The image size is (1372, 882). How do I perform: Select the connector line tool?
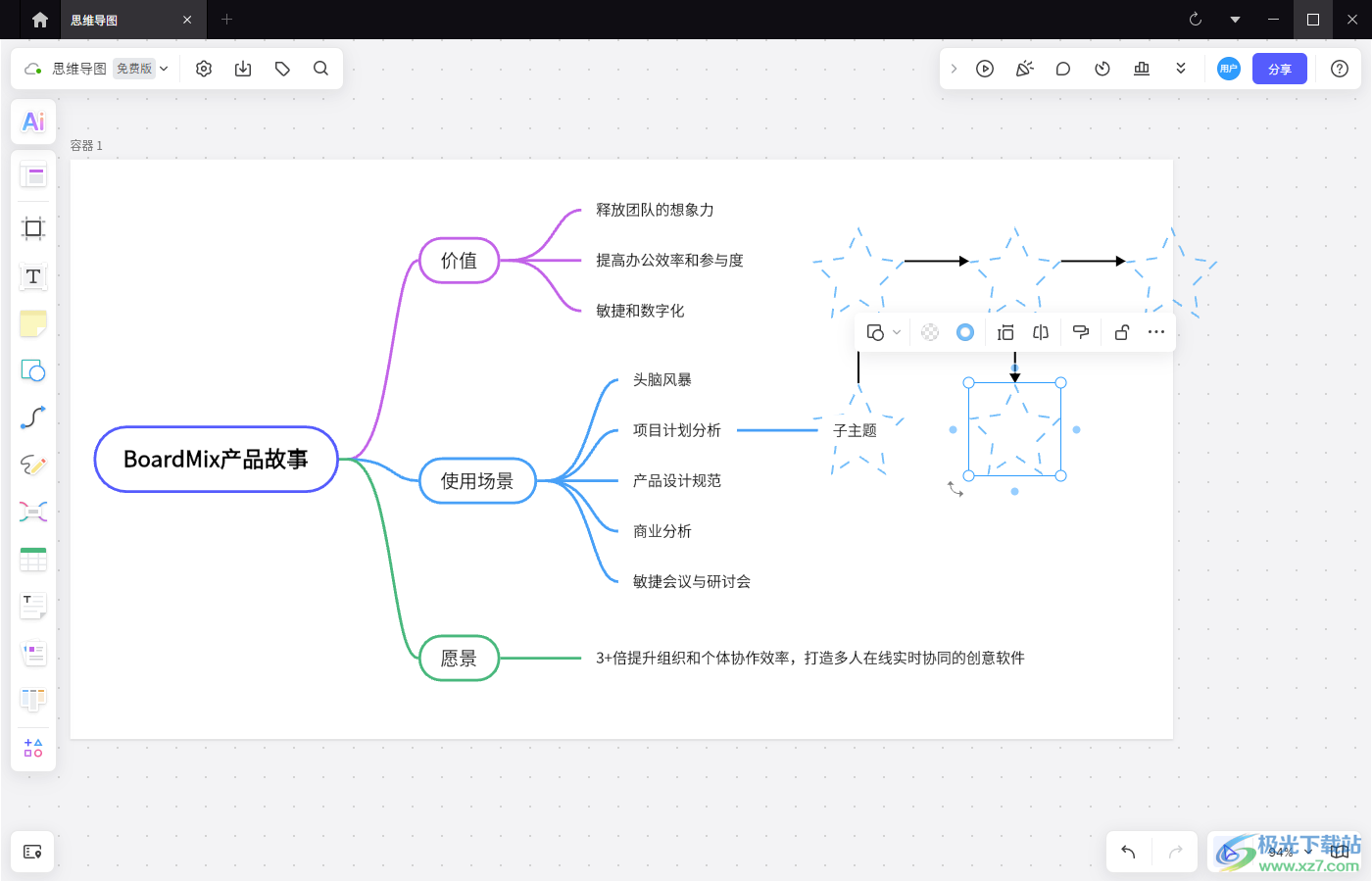tap(33, 417)
